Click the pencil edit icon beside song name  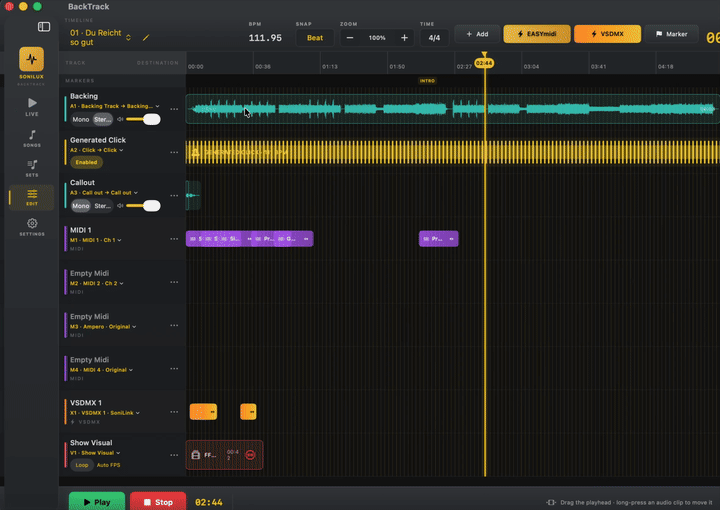click(146, 38)
